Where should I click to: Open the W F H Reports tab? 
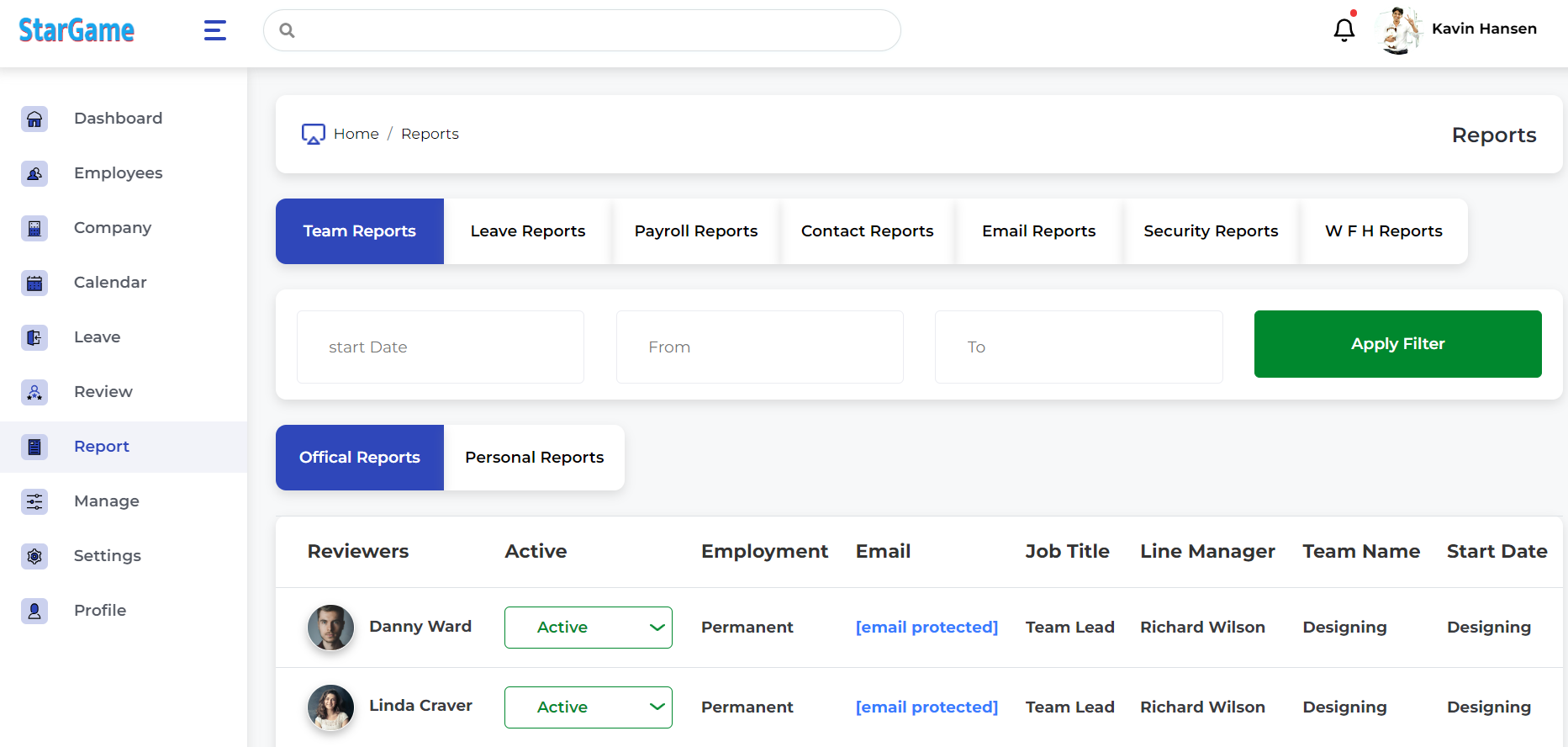click(1383, 231)
